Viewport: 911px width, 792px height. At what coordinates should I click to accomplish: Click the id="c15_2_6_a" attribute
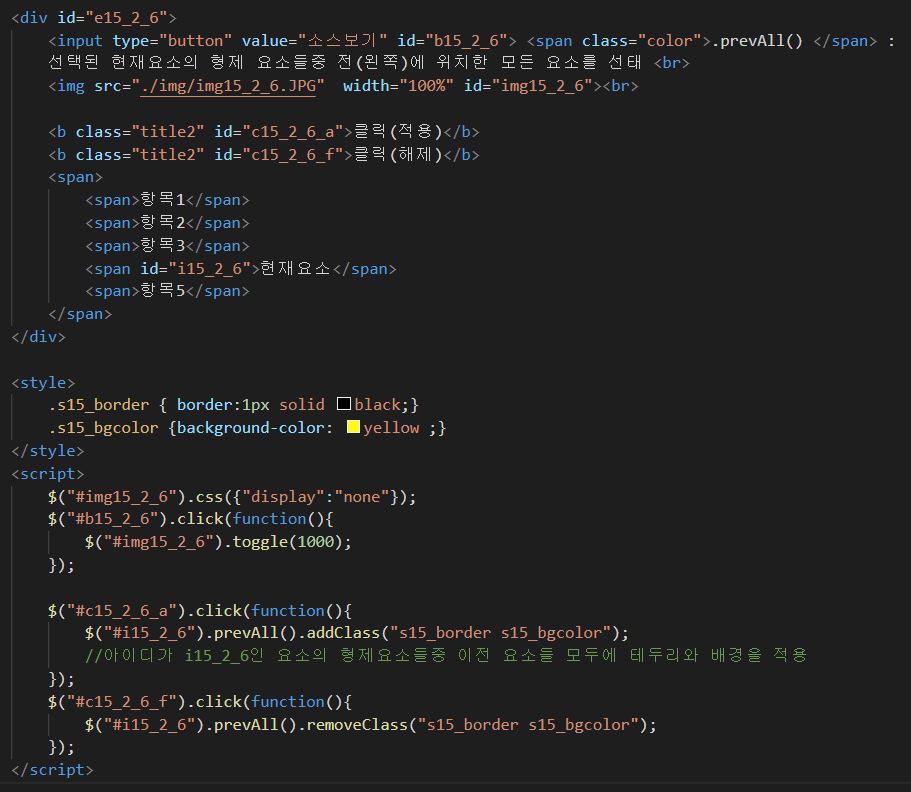(279, 132)
